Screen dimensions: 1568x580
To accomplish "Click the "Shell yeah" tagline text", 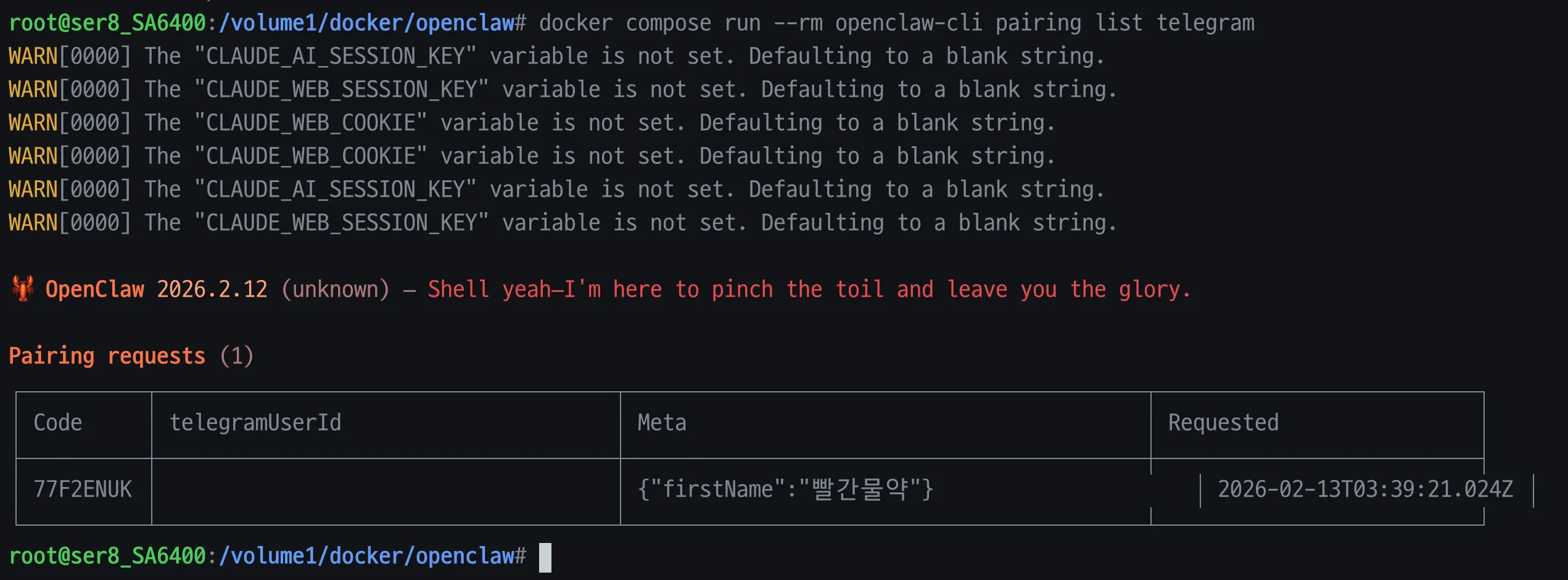I will click(809, 289).
